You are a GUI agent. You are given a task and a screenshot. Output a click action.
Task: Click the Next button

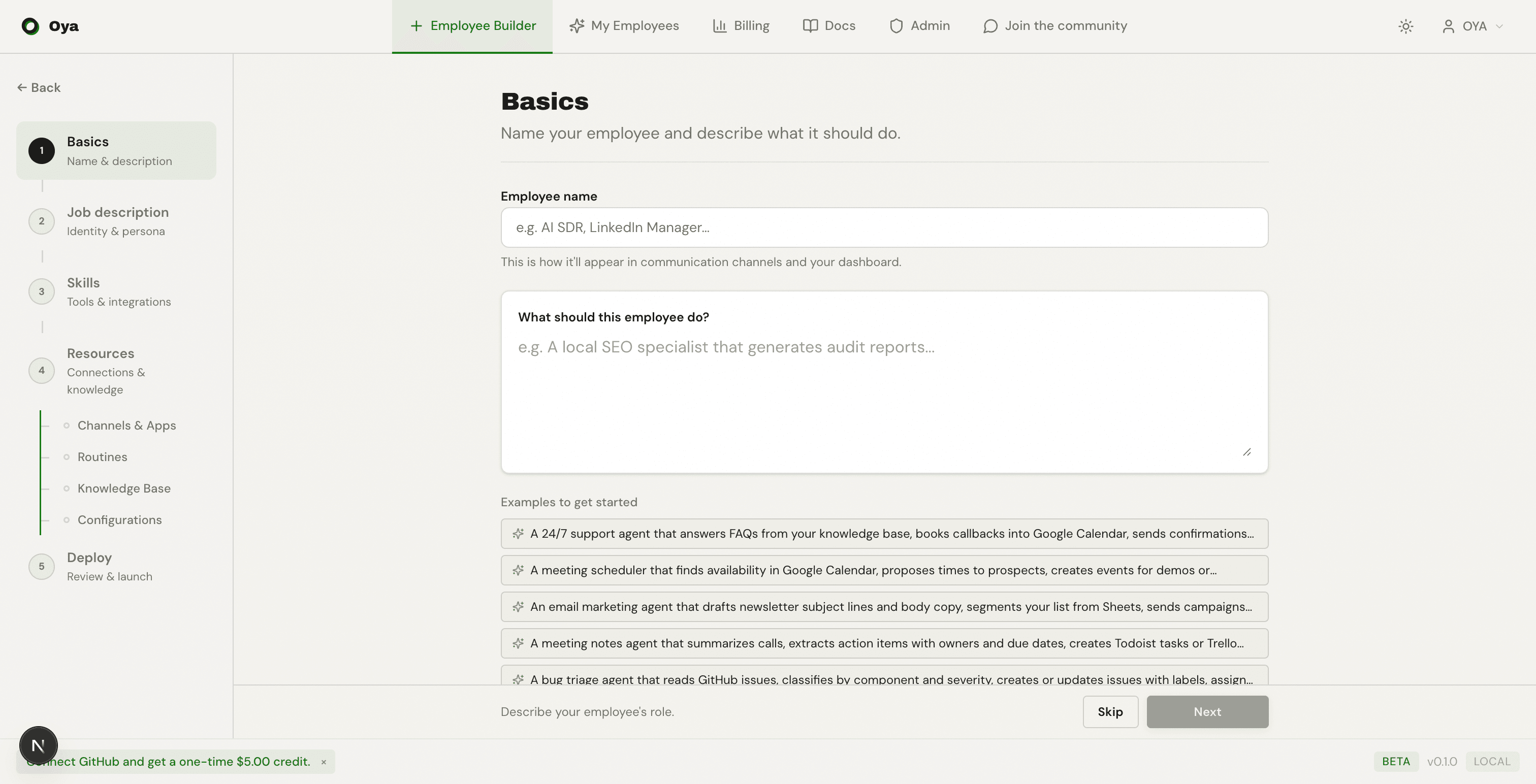pyautogui.click(x=1207, y=711)
